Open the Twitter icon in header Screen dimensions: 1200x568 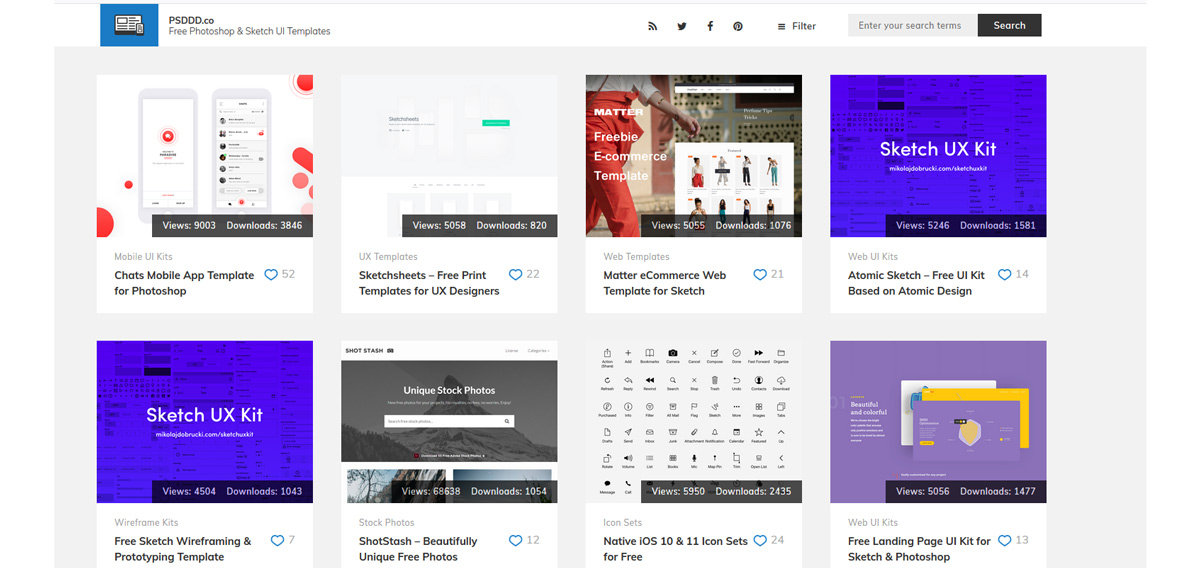coord(681,26)
